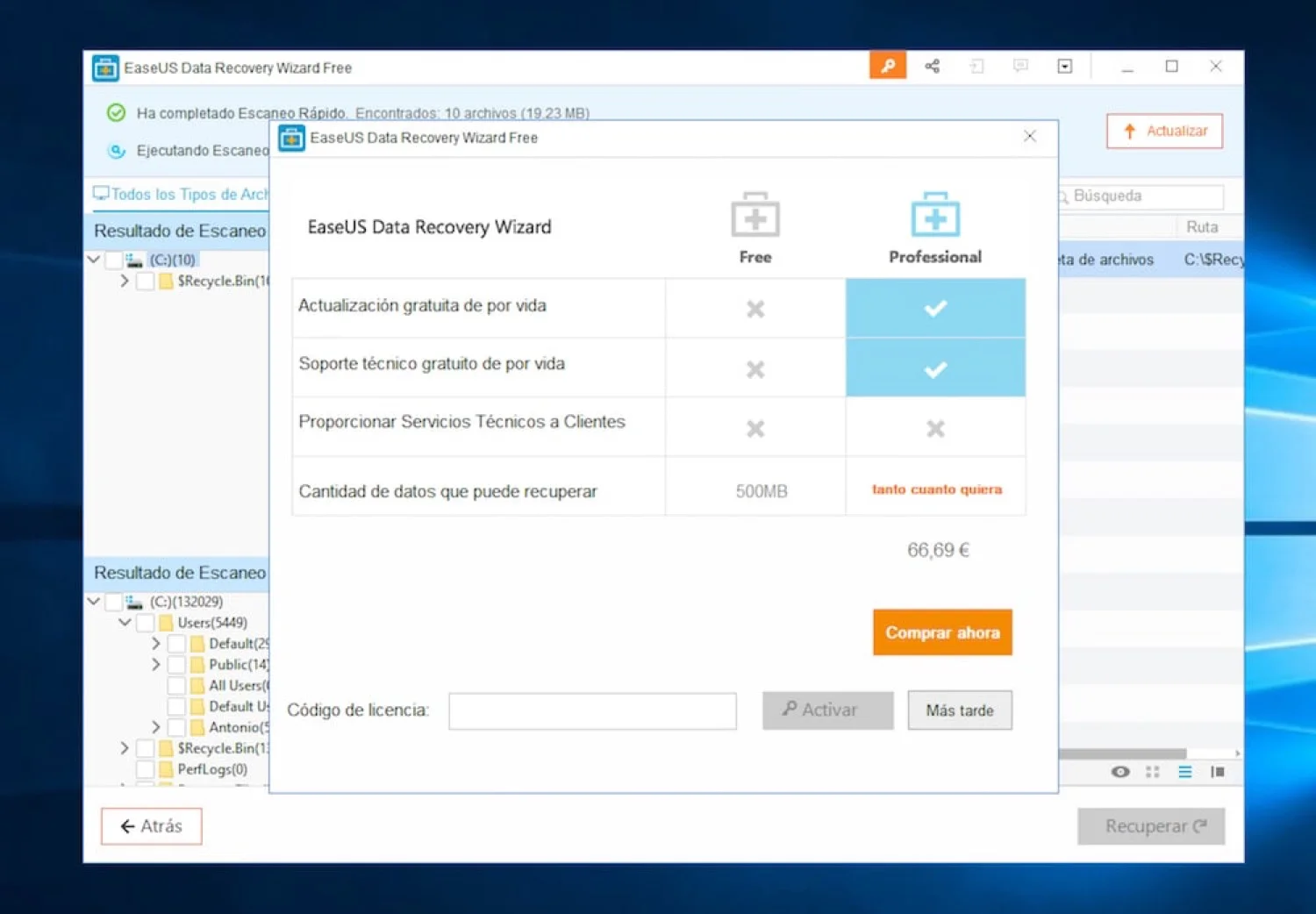Check the Public folder checkbox
The width and height of the screenshot is (1316, 914).
(x=176, y=665)
